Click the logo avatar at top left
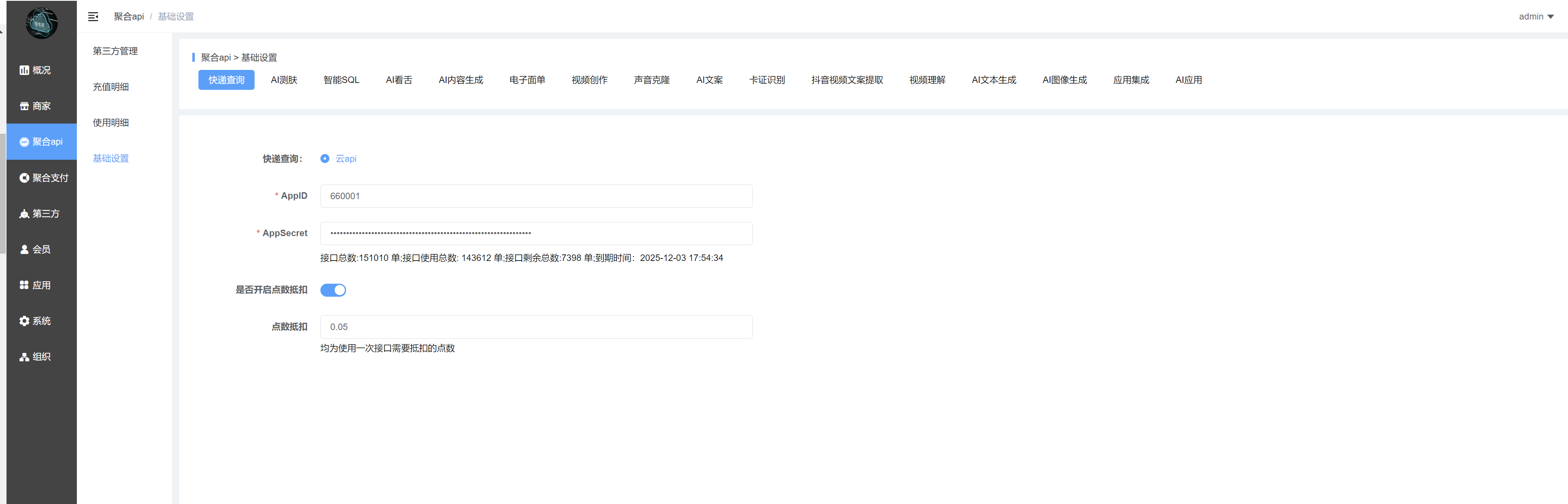The height and width of the screenshot is (504, 1568). coord(41,24)
